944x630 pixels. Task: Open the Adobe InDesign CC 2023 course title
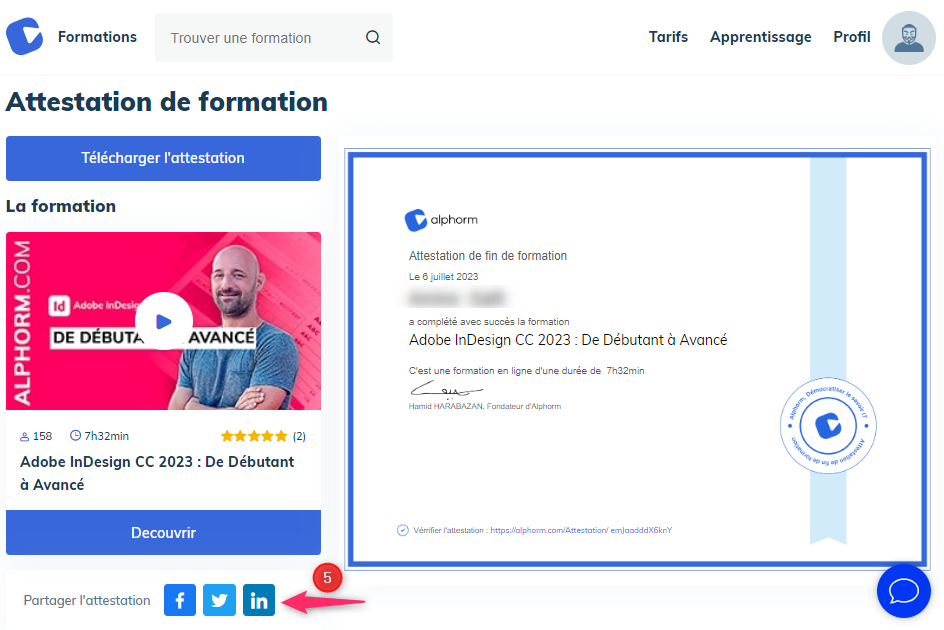pos(157,473)
